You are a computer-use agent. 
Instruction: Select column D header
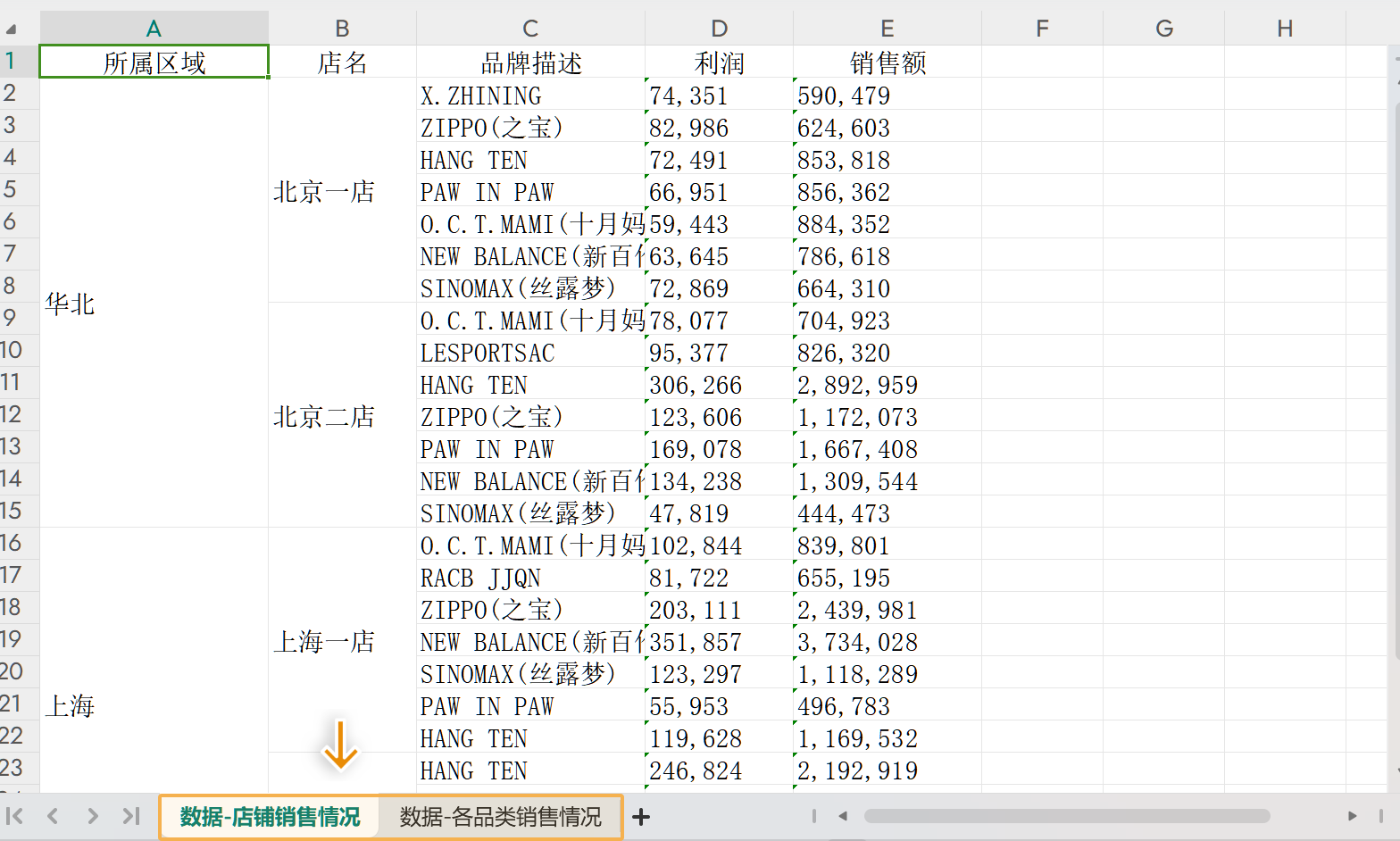coord(719,29)
